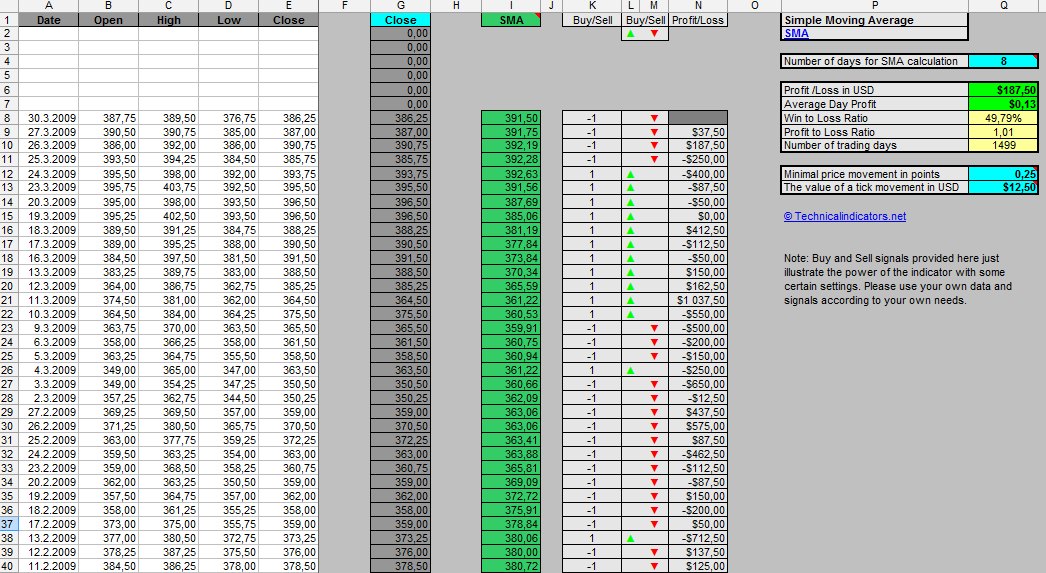This screenshot has width=1046, height=573.
Task: Select date cell 17.2.2009
Action: click(49, 524)
